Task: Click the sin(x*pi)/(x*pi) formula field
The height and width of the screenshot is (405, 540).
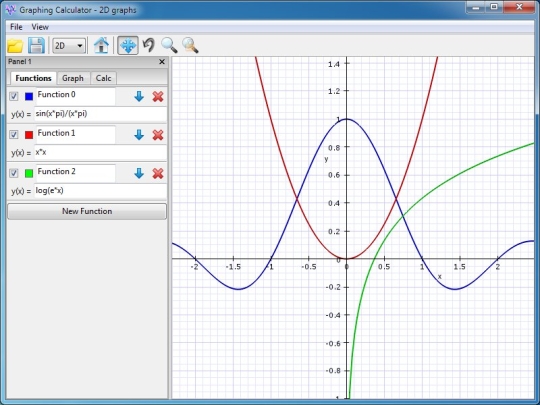Action: tap(100, 114)
